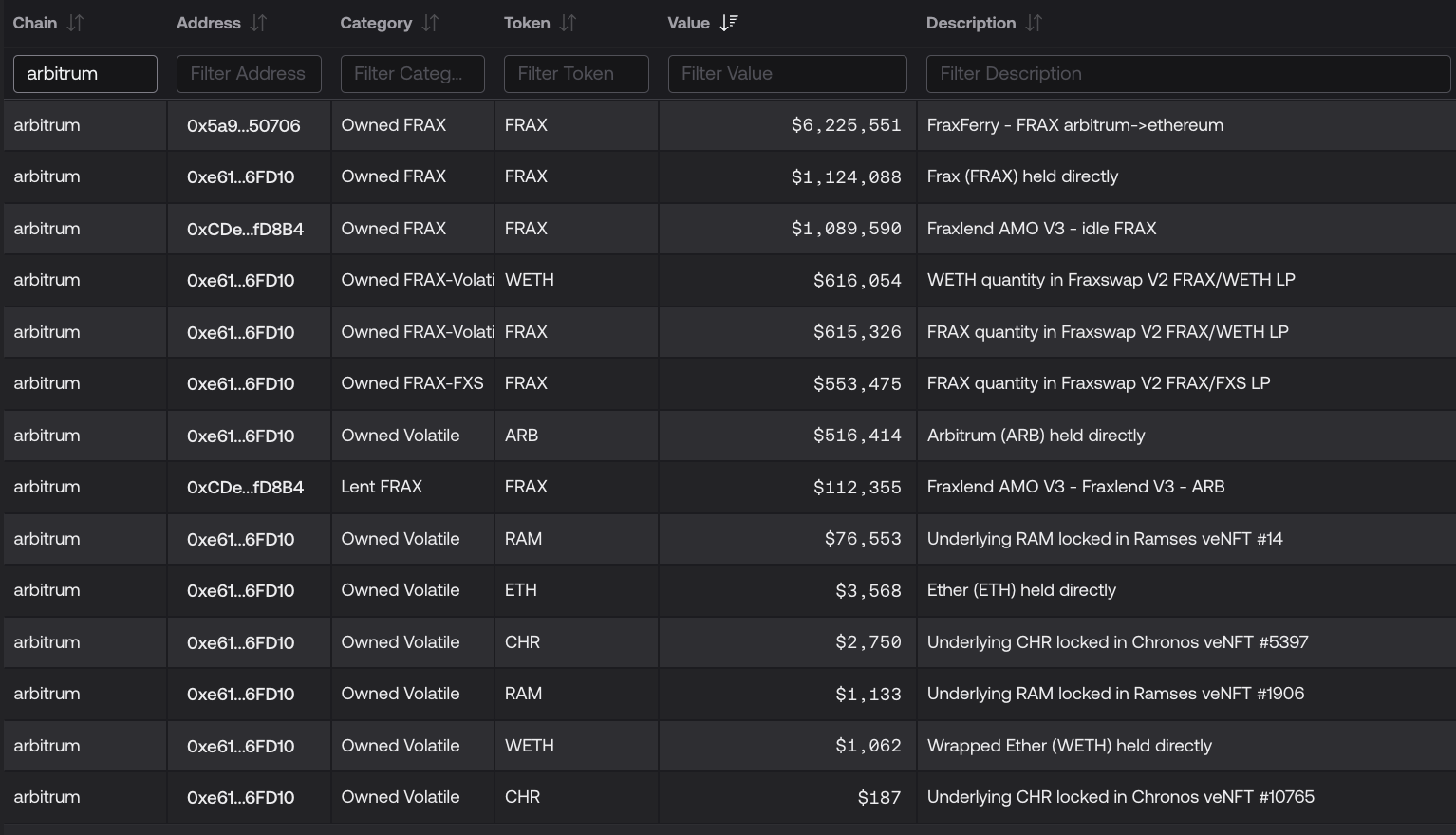Image resolution: width=1456 pixels, height=835 pixels.
Task: Activate the Filter Value input
Action: tap(787, 74)
